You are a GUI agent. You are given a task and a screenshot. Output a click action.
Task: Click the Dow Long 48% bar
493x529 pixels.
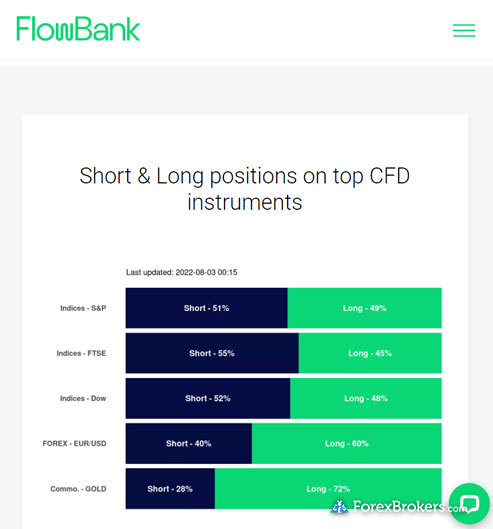tap(366, 398)
